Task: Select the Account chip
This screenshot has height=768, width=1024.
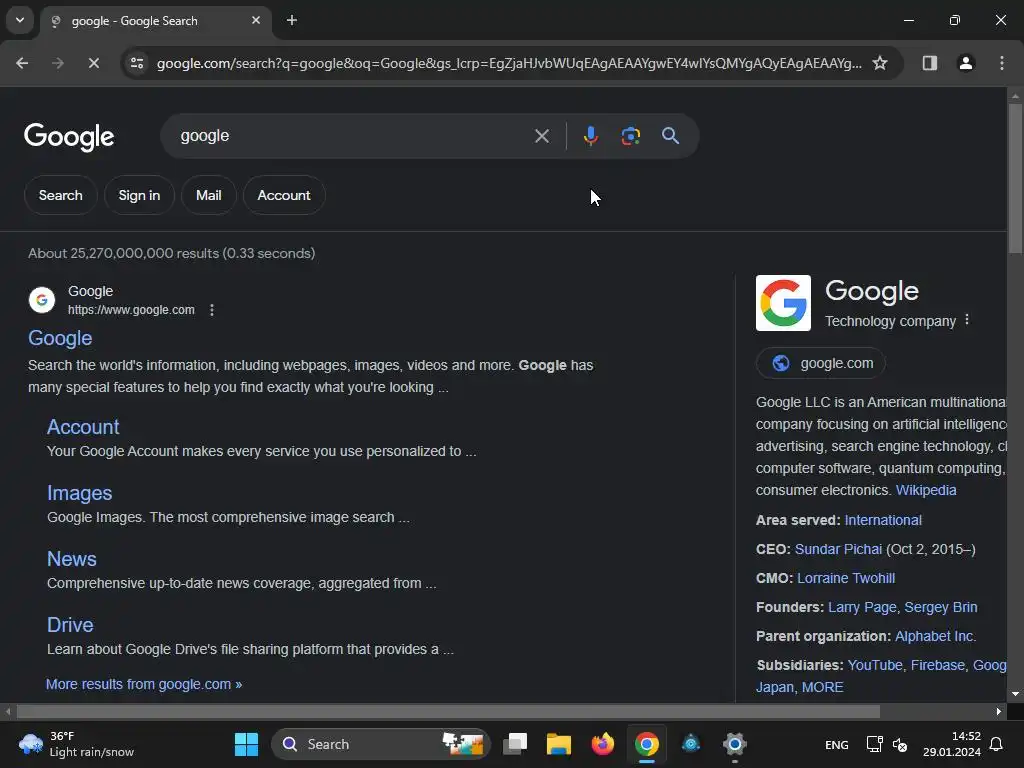Action: coord(284,195)
